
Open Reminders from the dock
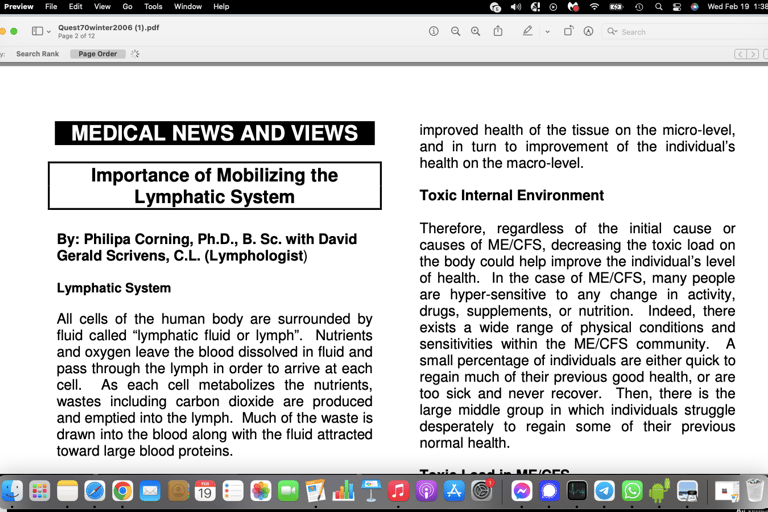[233, 491]
